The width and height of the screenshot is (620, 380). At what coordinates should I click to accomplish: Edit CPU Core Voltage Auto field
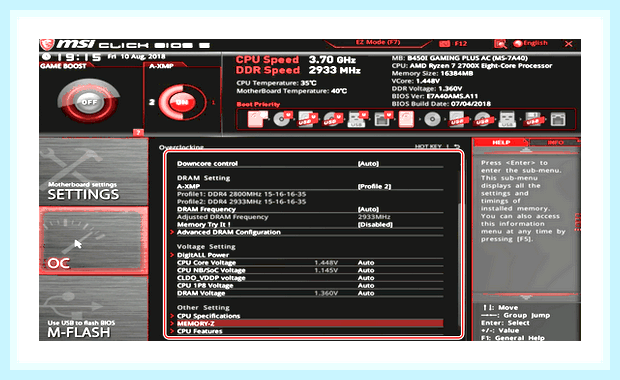point(366,263)
